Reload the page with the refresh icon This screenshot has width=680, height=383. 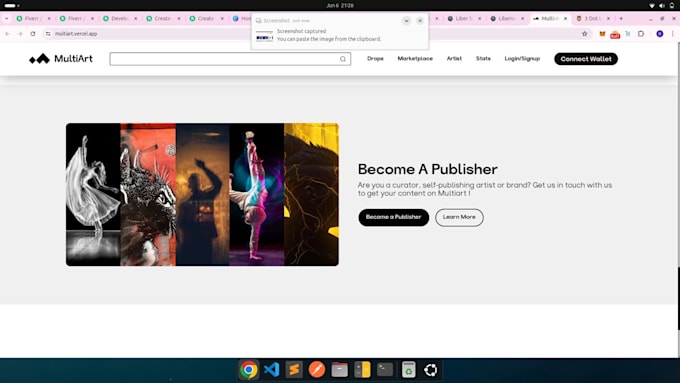click(x=33, y=33)
